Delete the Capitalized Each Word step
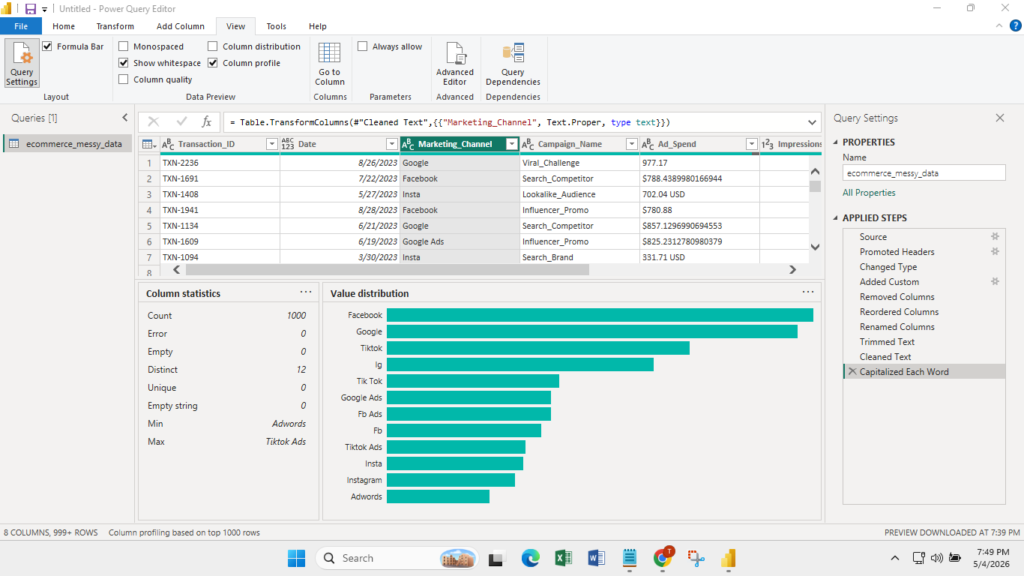This screenshot has width=1024, height=576. [852, 372]
